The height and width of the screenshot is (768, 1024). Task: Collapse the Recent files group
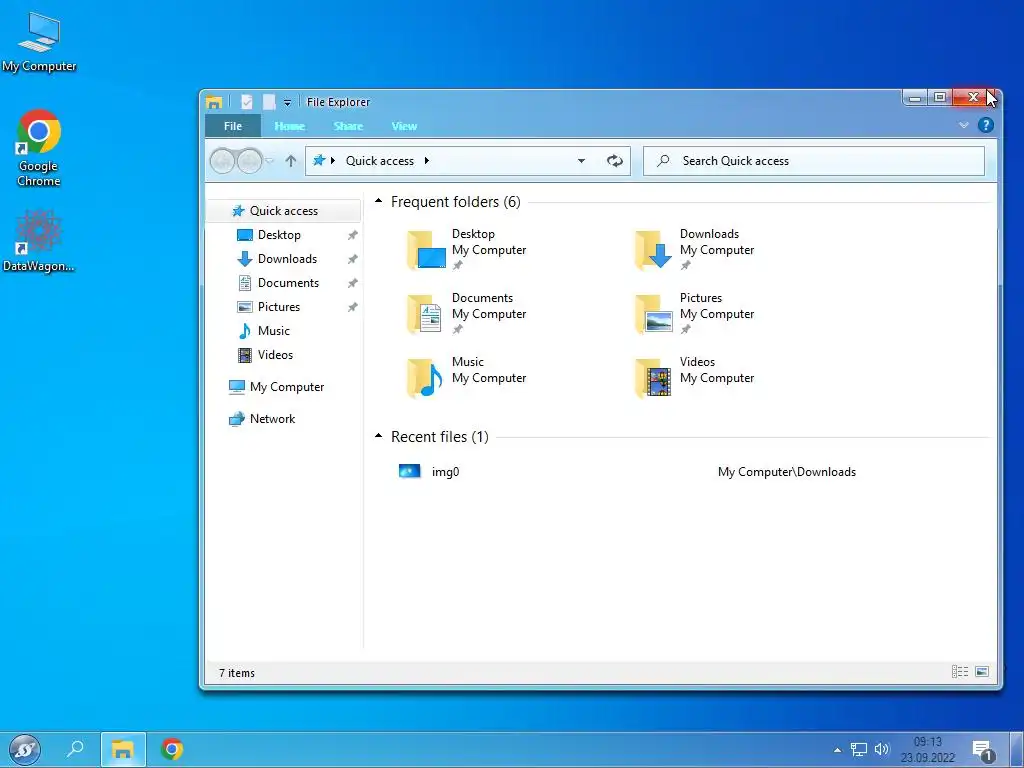tap(378, 436)
